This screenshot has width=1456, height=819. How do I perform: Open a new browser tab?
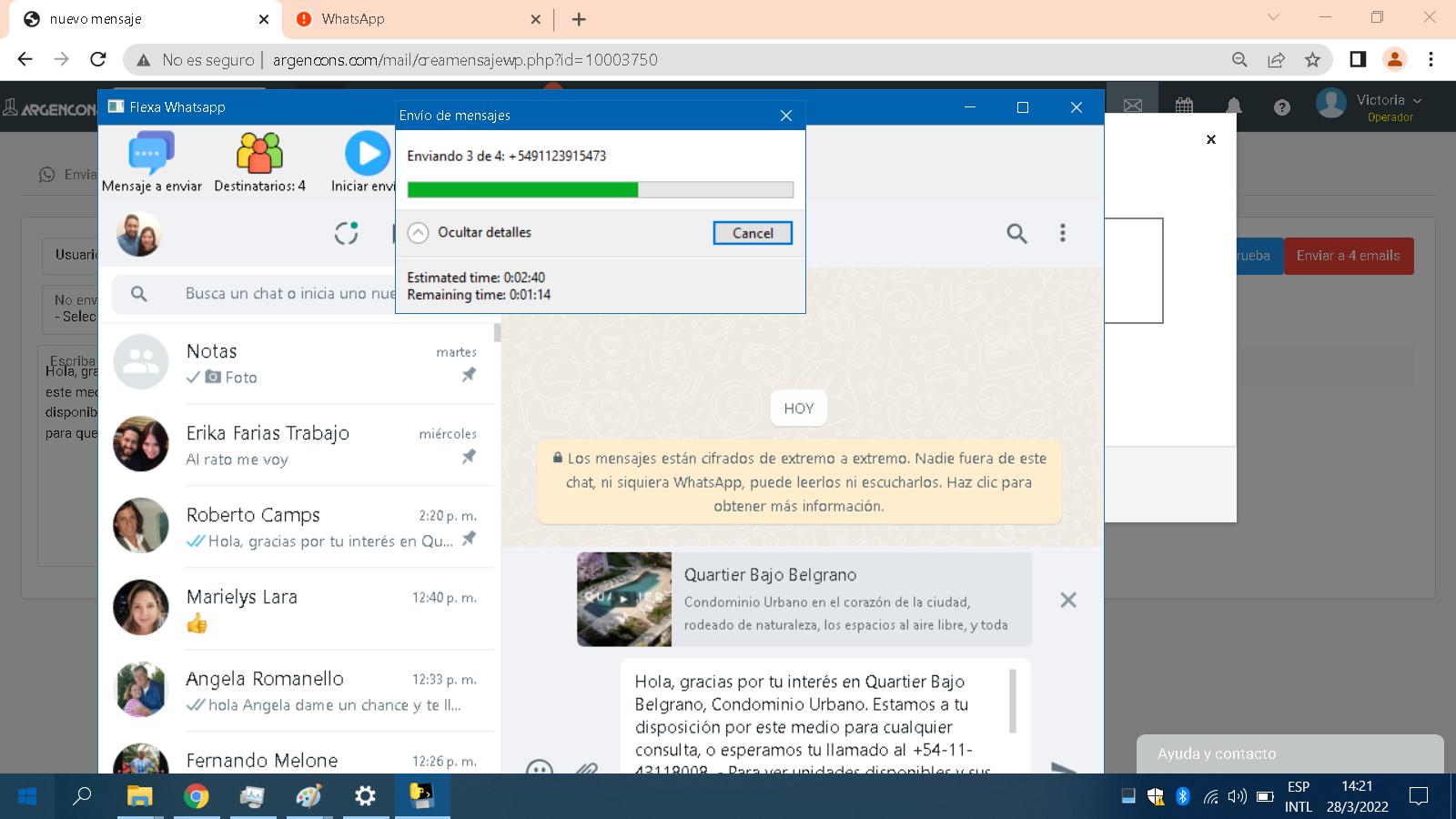click(x=579, y=19)
